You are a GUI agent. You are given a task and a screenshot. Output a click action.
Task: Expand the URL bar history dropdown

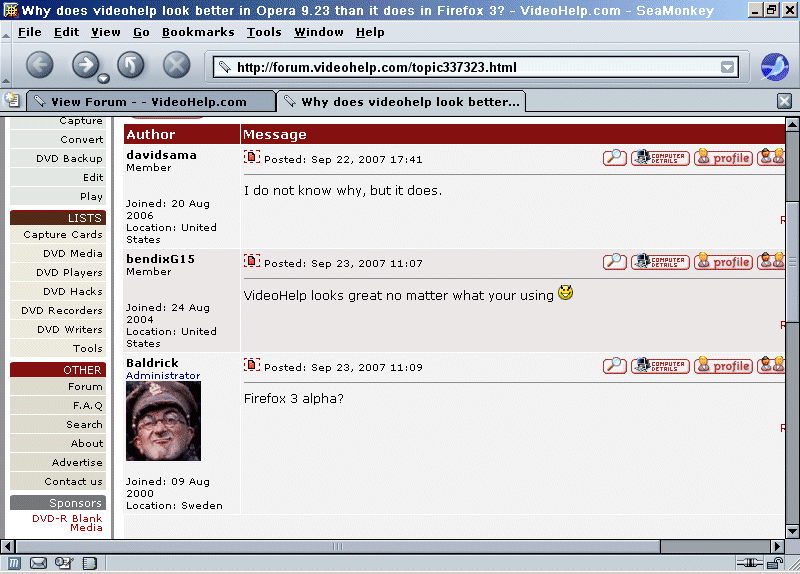(x=728, y=67)
